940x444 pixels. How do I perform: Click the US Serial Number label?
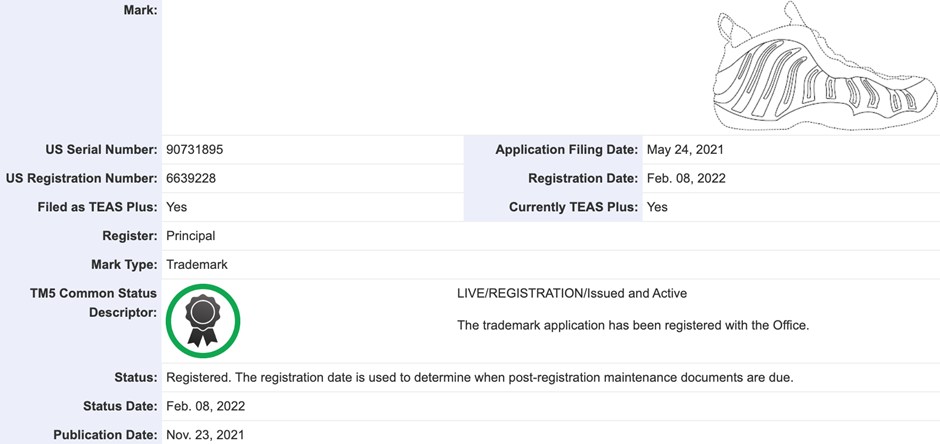(102, 150)
